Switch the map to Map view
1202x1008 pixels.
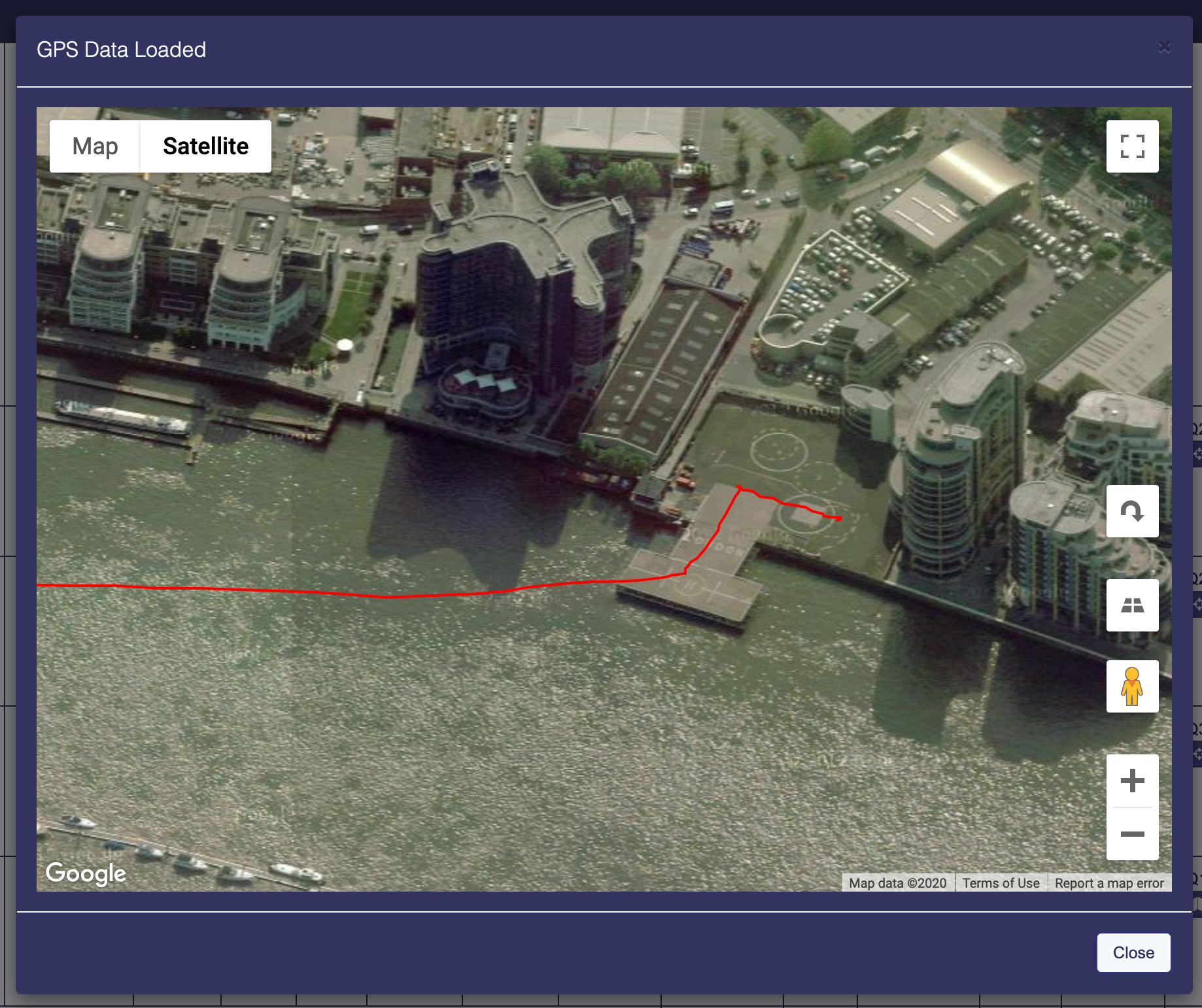[x=94, y=146]
